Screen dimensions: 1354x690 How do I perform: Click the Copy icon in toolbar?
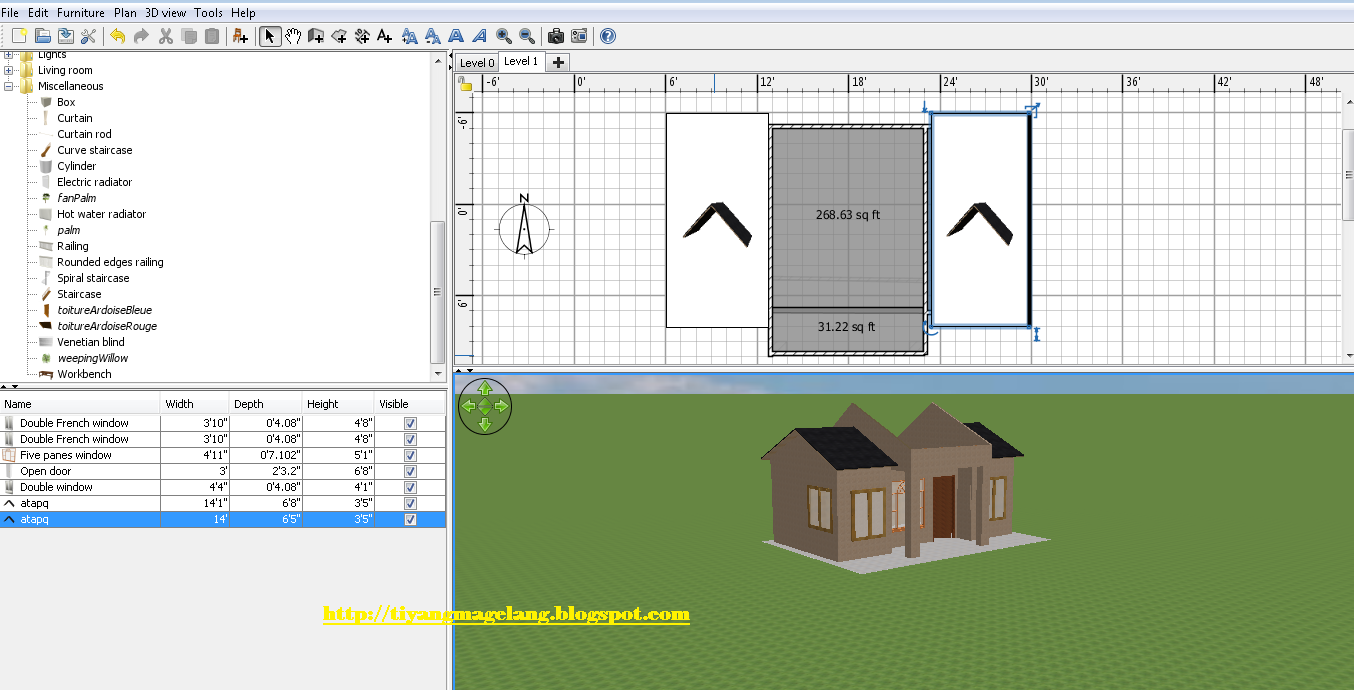tap(189, 36)
